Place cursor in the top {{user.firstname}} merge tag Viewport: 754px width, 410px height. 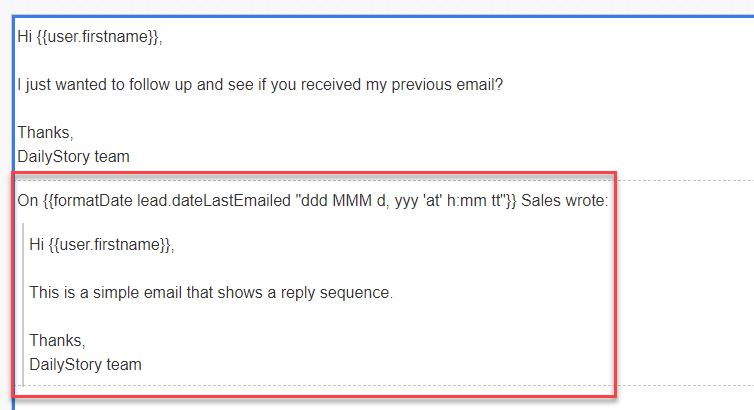click(x=98, y=37)
